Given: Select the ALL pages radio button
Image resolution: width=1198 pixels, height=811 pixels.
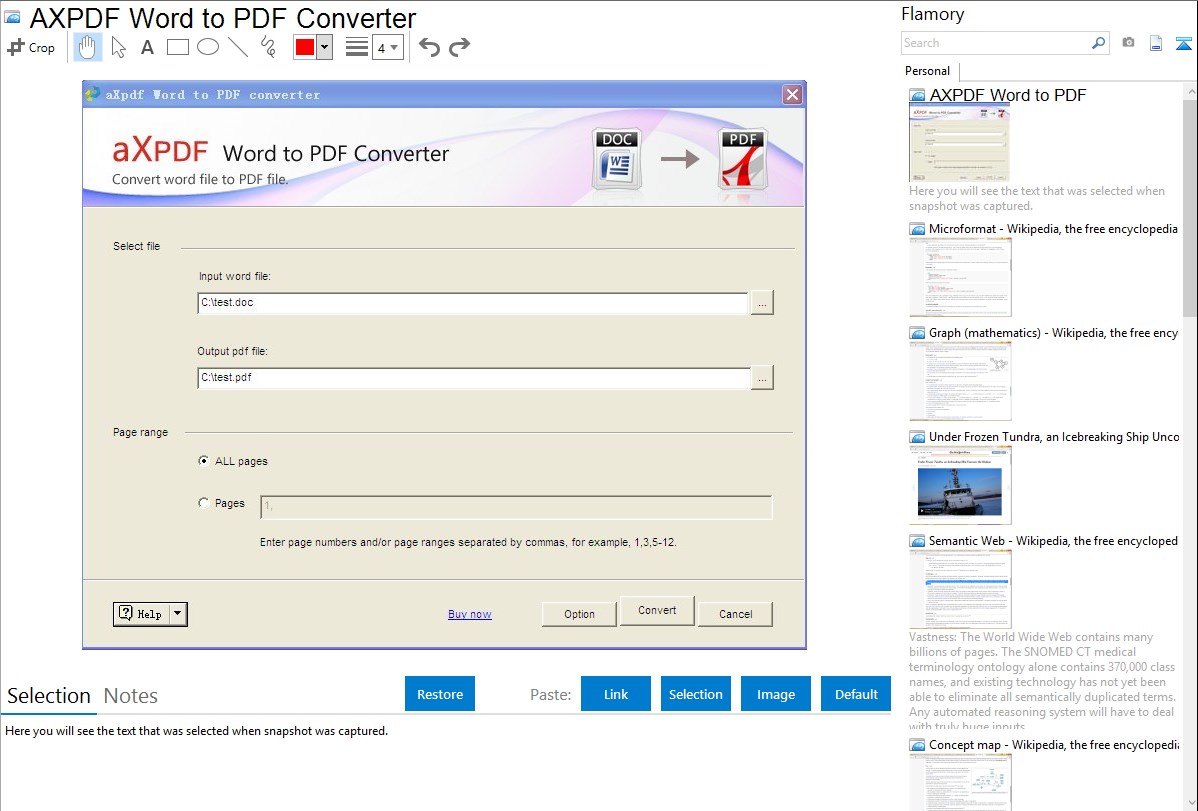Looking at the screenshot, I should click(x=203, y=461).
